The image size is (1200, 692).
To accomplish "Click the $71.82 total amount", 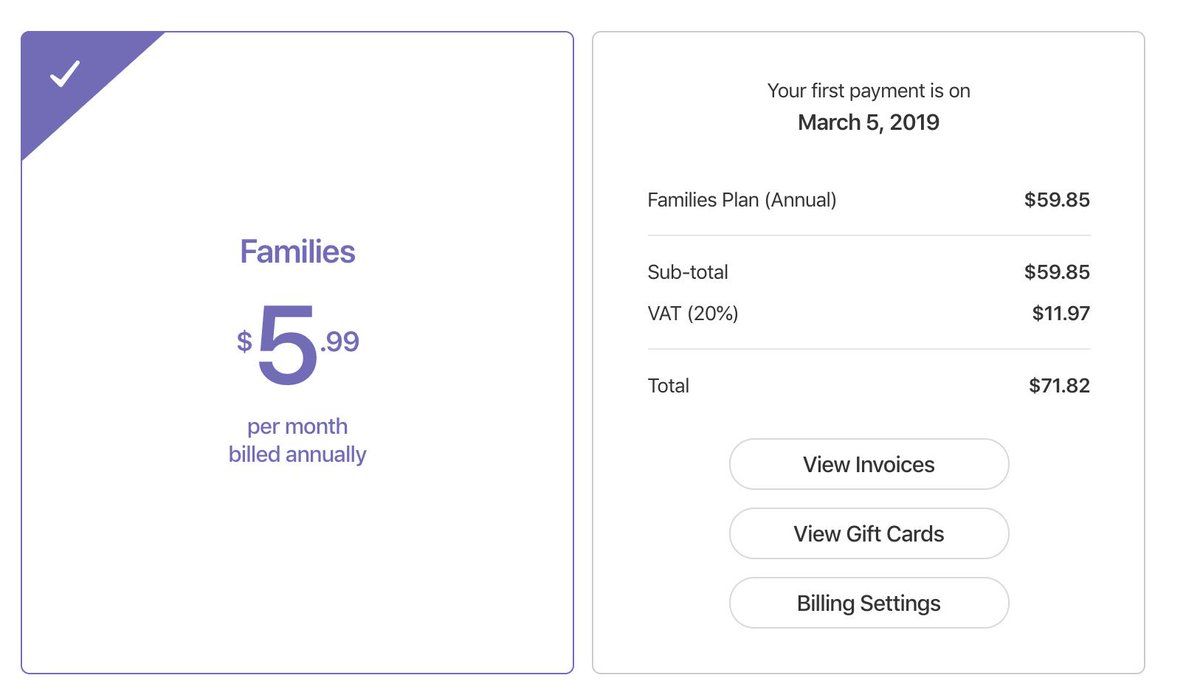I will pyautogui.click(x=1058, y=386).
